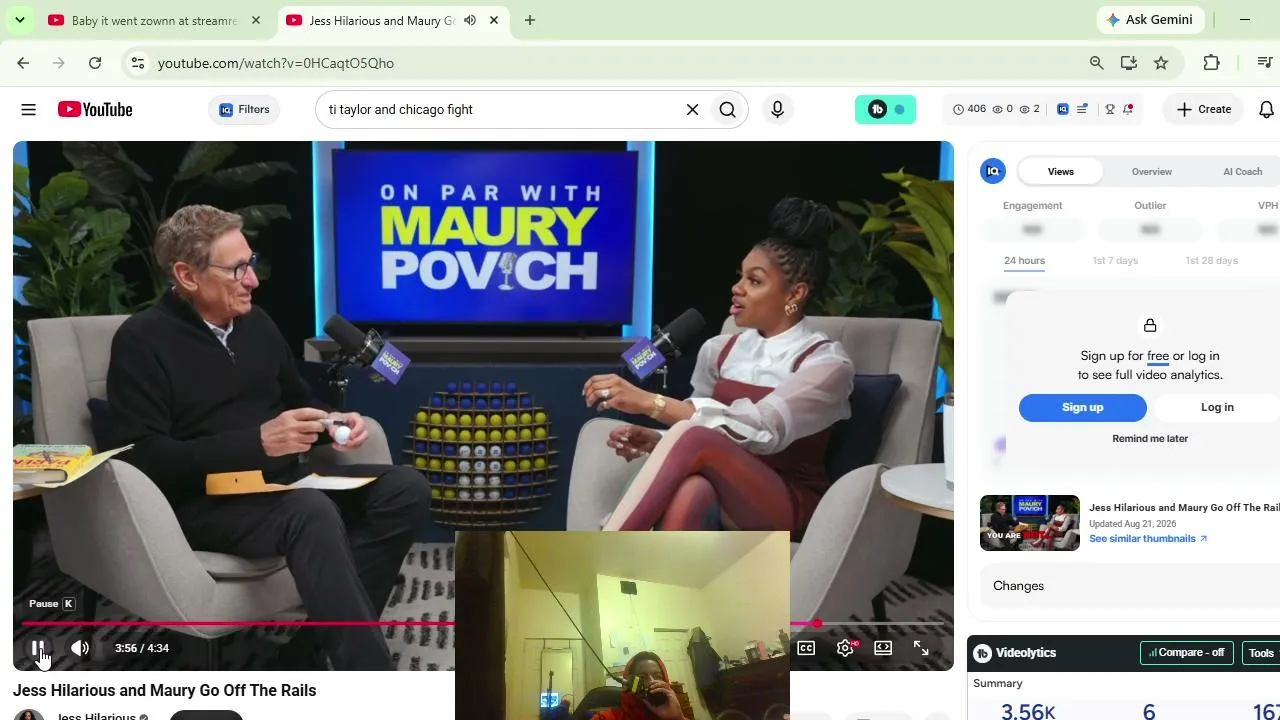
Task: Click the vidIQ logo in analytics panel
Action: [x=993, y=171]
